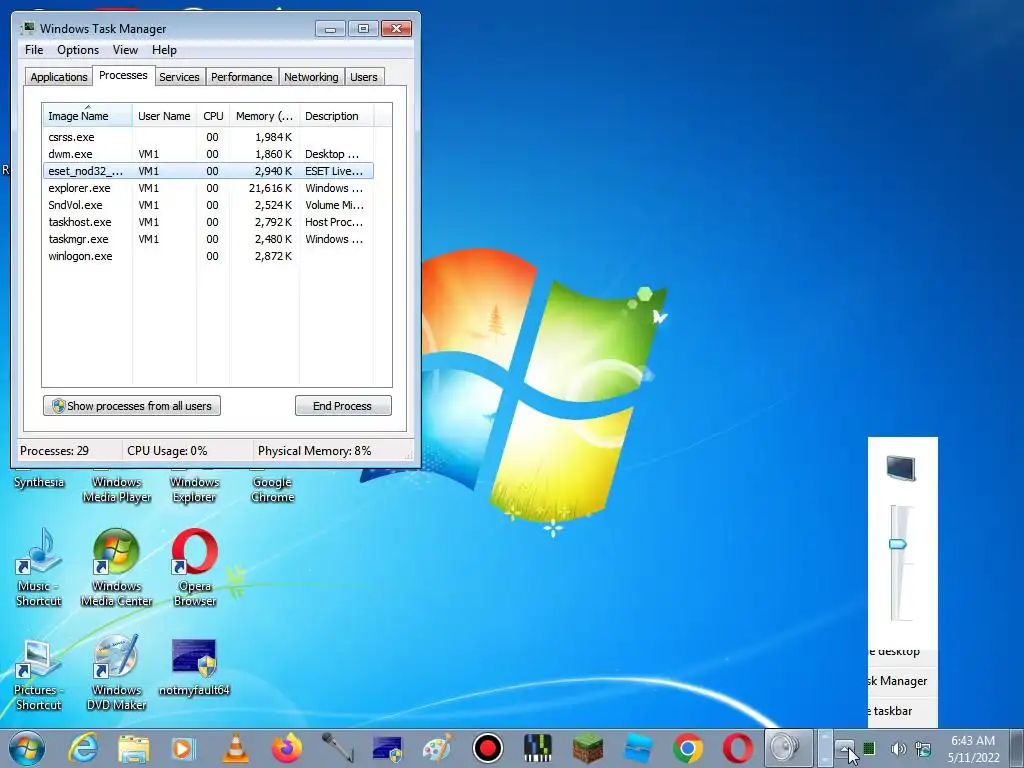Image resolution: width=1024 pixels, height=768 pixels.
Task: Switch to the Applications tab
Action: (x=59, y=77)
